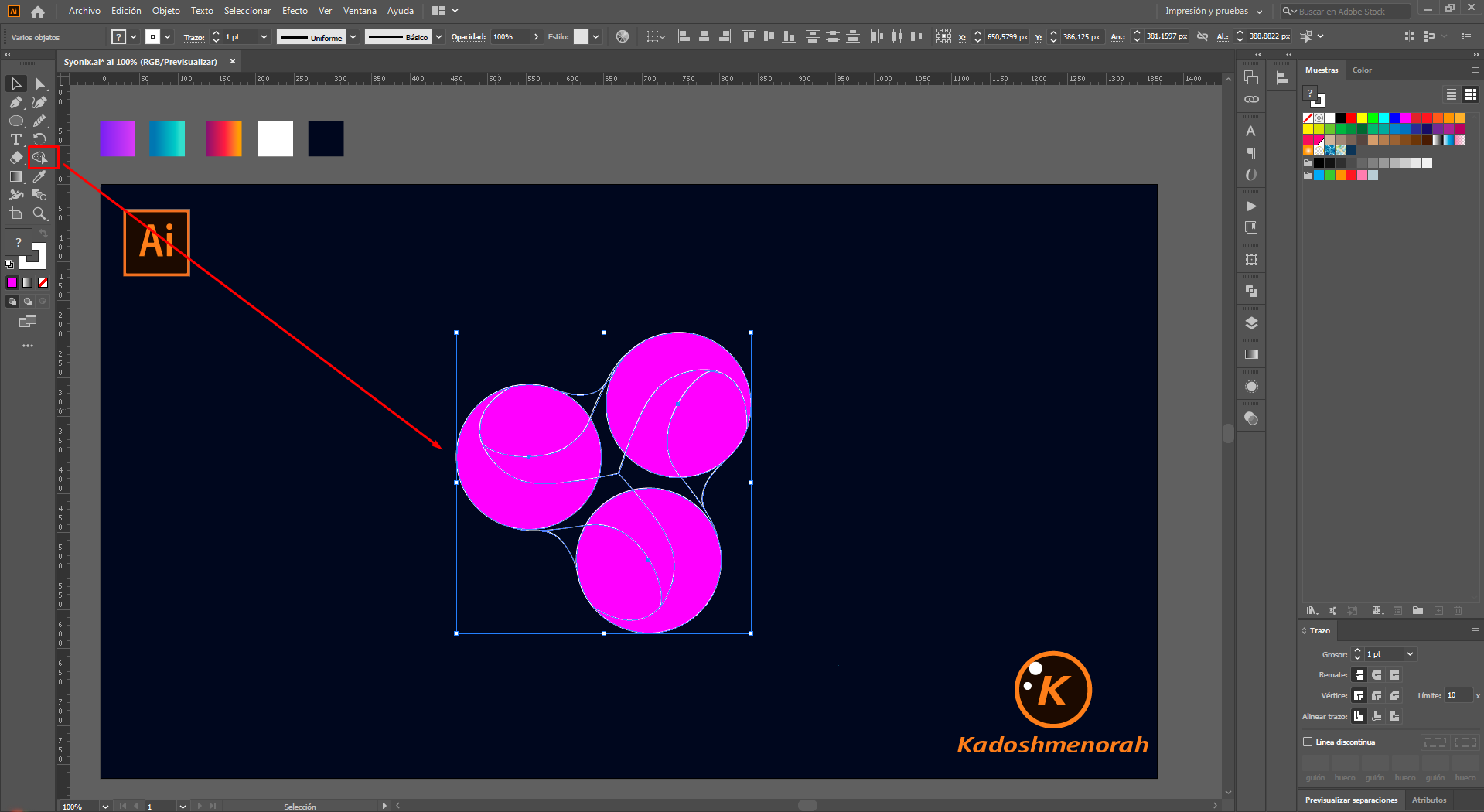Swap fill and stroke arrows icon

[x=43, y=234]
